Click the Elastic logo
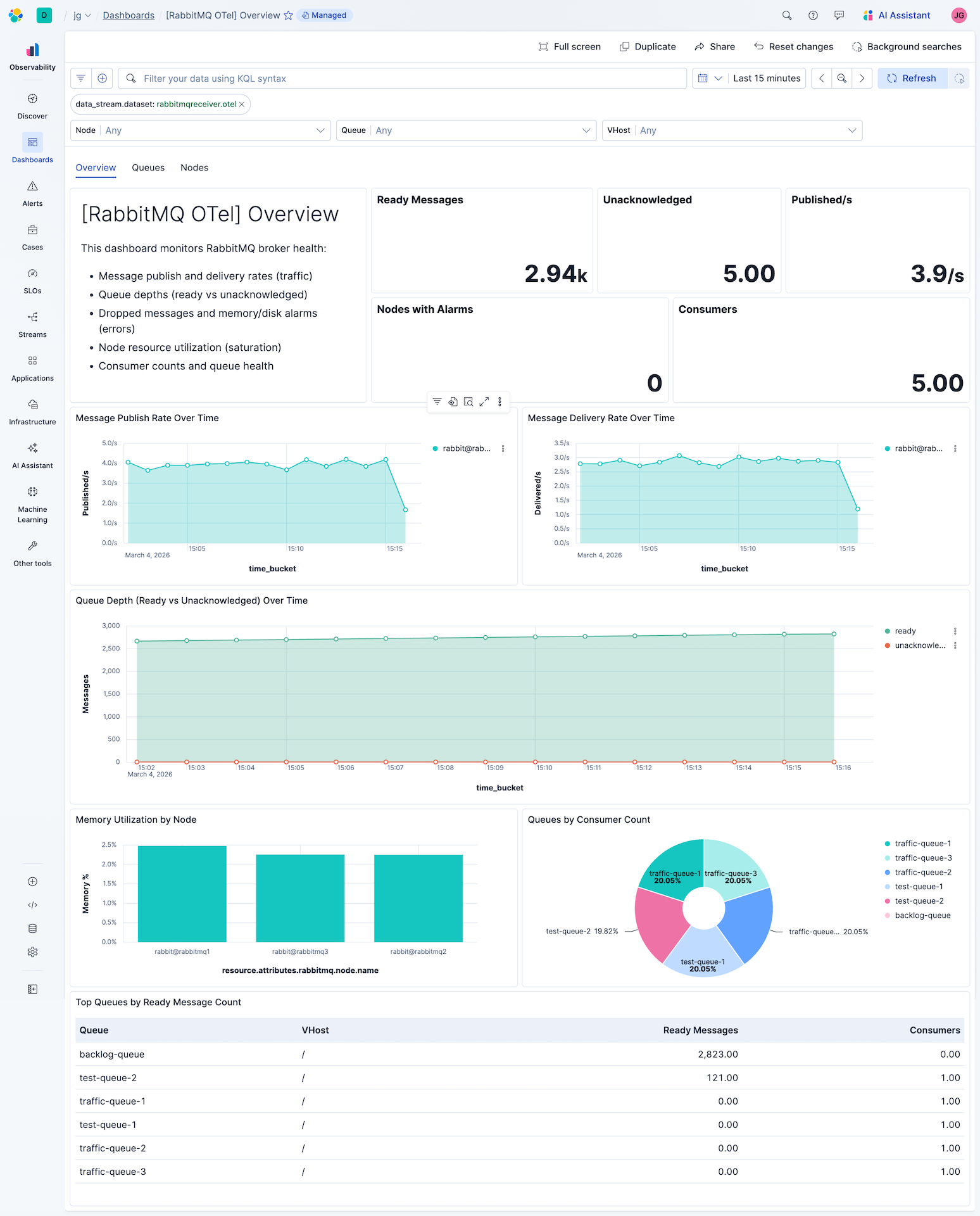Image resolution: width=980 pixels, height=1216 pixels. 16,15
